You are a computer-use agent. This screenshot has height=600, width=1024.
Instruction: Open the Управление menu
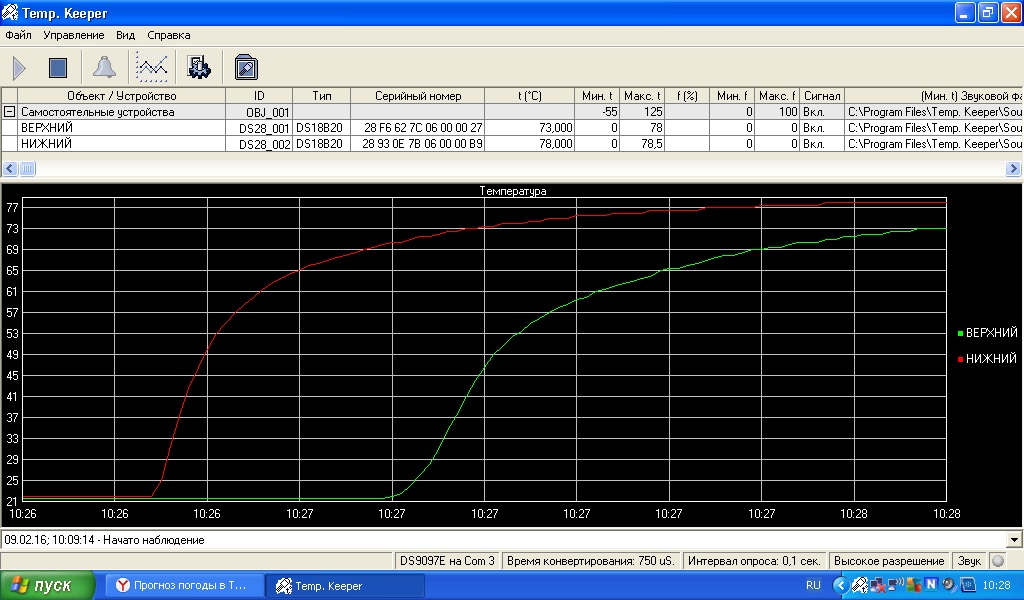(x=74, y=35)
